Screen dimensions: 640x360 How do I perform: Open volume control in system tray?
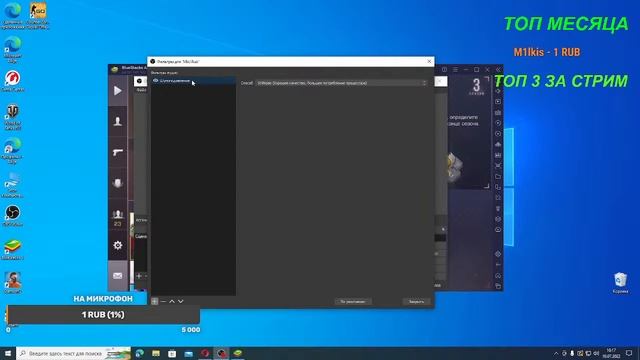click(596, 353)
